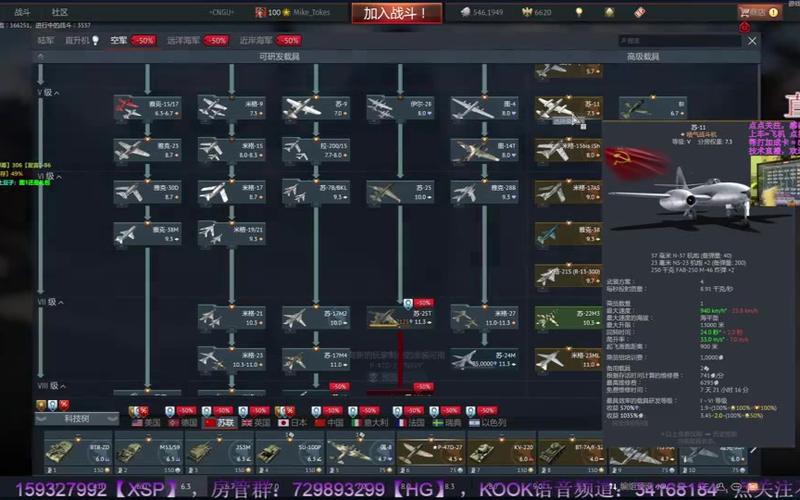Pick the Tu-4 bomber card
Screen dimensions: 800x500
[x=484, y=108]
